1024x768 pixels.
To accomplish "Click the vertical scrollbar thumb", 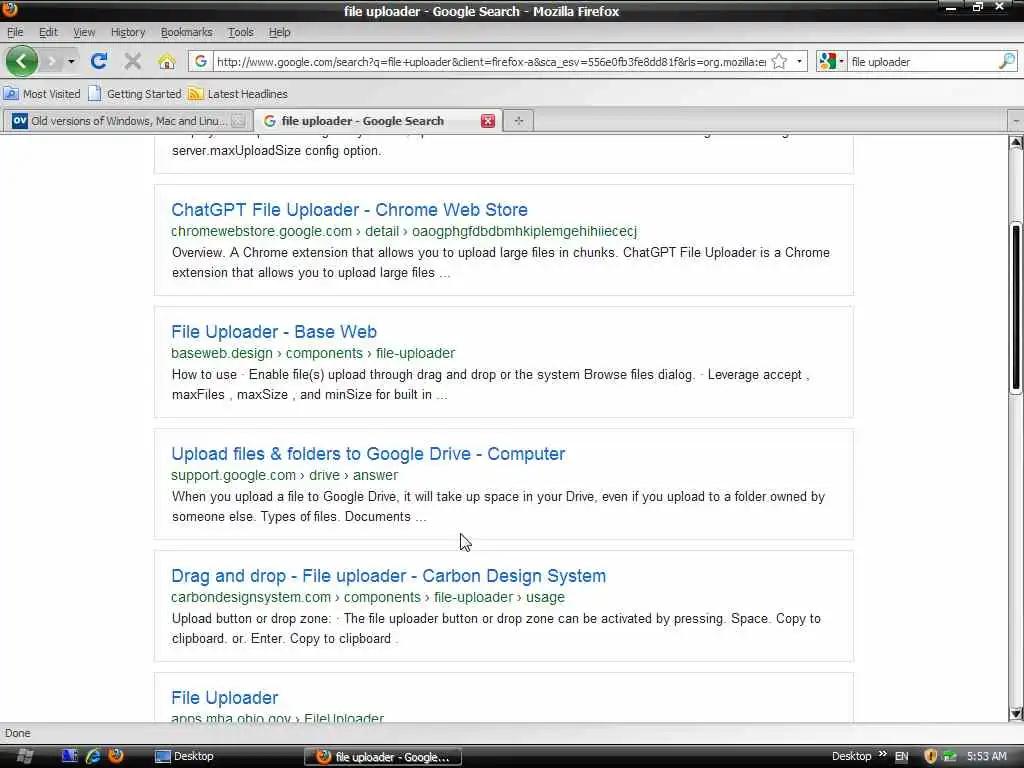I will tap(1016, 309).
